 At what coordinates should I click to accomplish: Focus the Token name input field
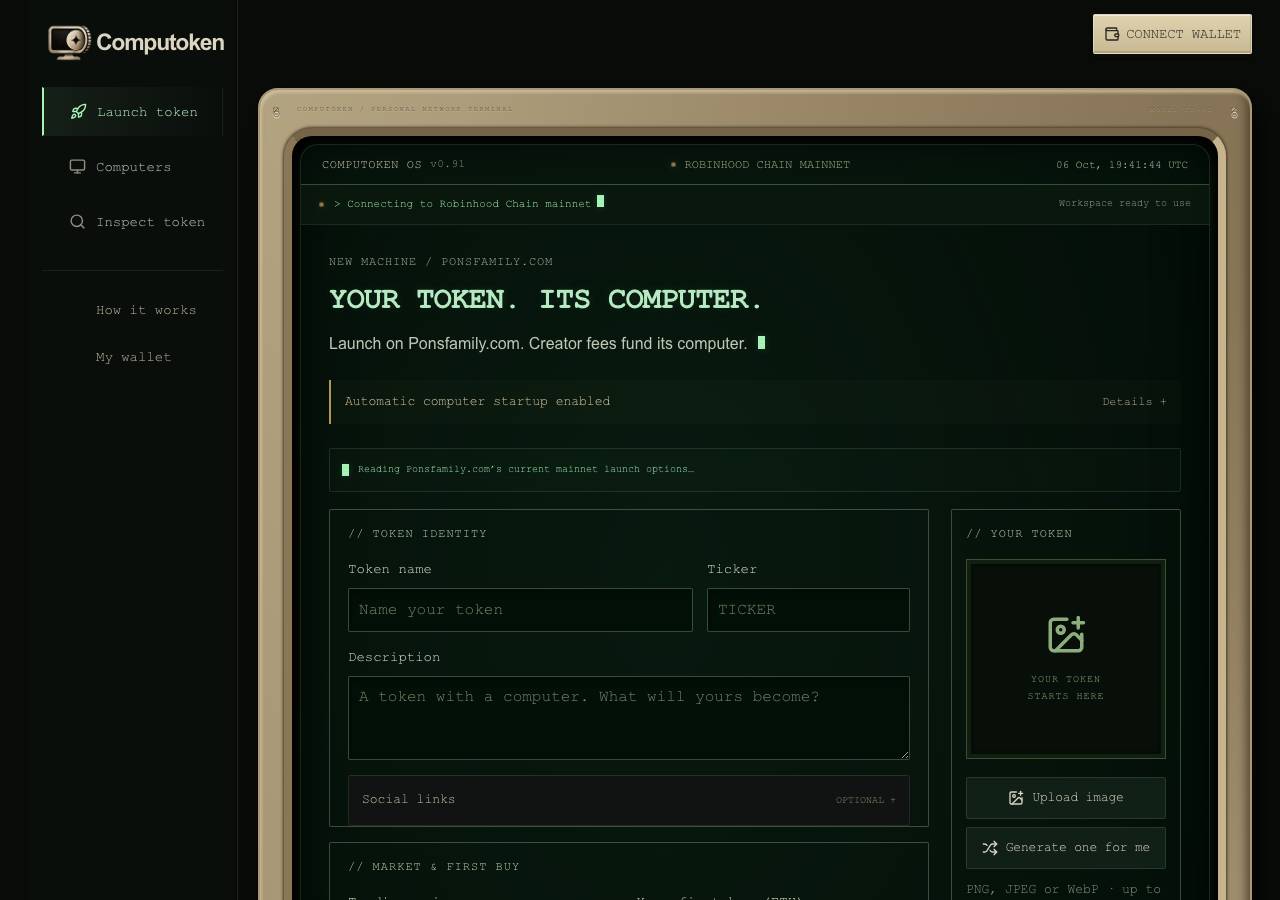point(520,610)
